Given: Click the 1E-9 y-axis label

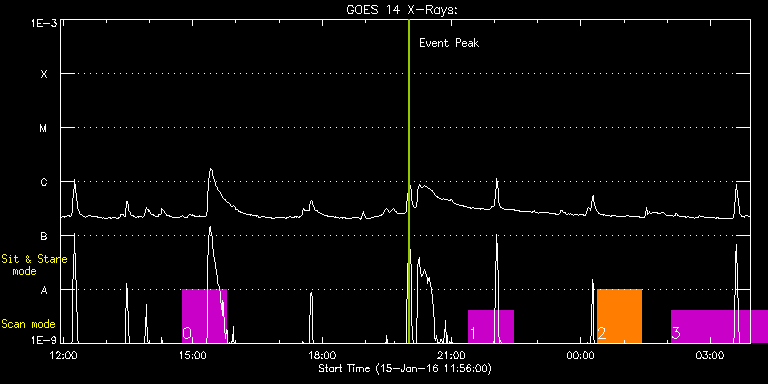Looking at the screenshot, I should 44,340.
